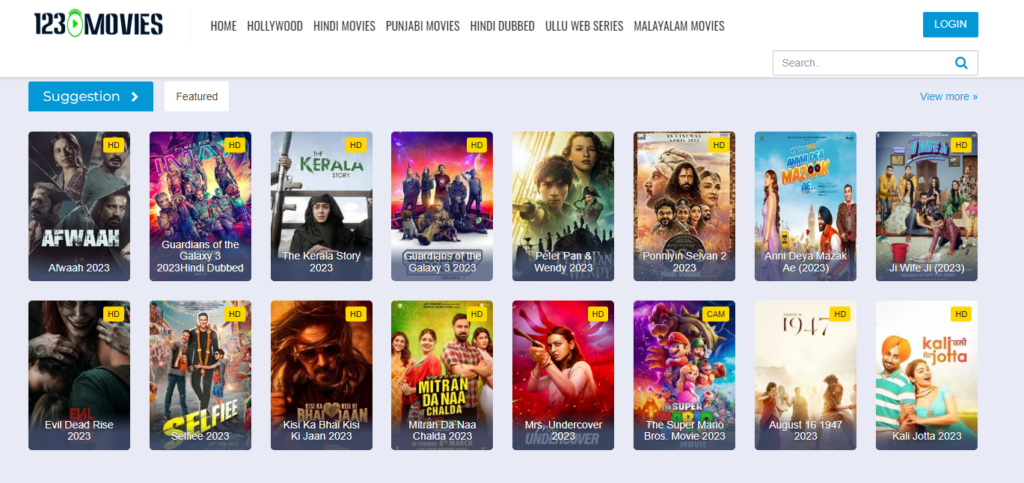This screenshot has height=483, width=1024.
Task: Open the Featured tab
Action: 197,97
